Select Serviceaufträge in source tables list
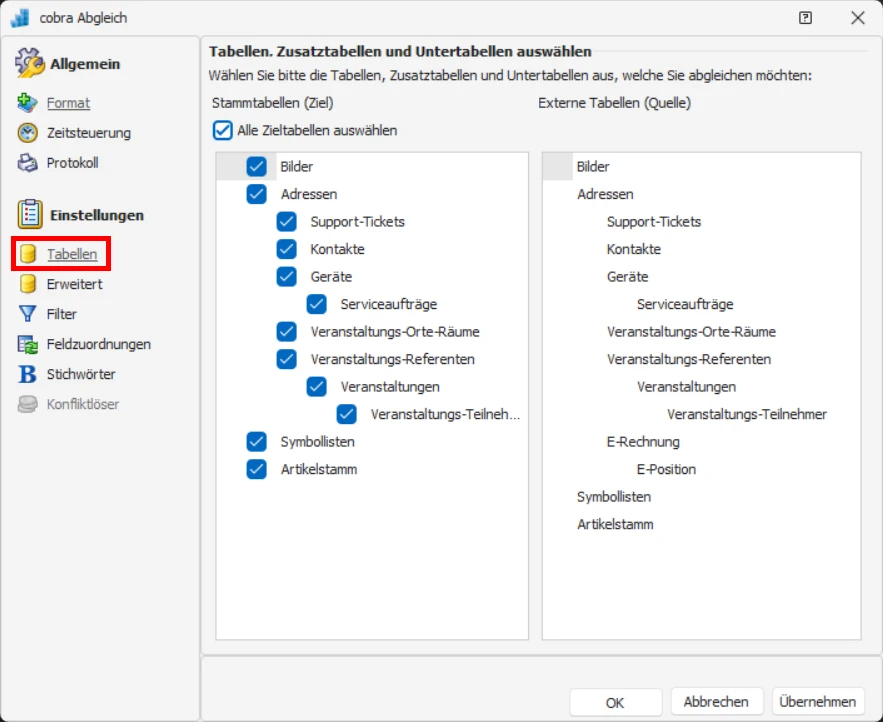The width and height of the screenshot is (883, 722). tap(685, 304)
